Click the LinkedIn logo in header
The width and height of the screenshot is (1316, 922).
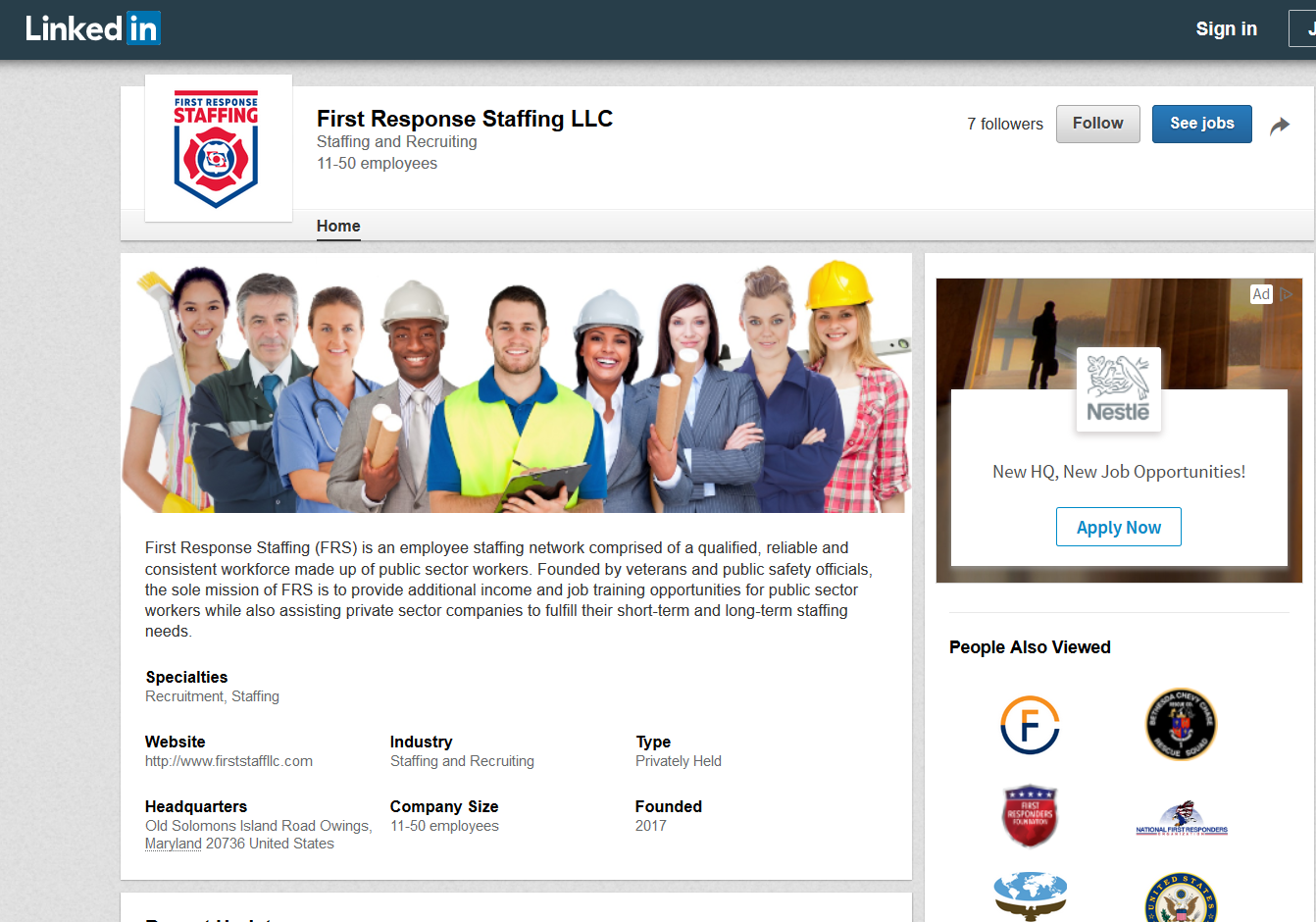[x=92, y=28]
